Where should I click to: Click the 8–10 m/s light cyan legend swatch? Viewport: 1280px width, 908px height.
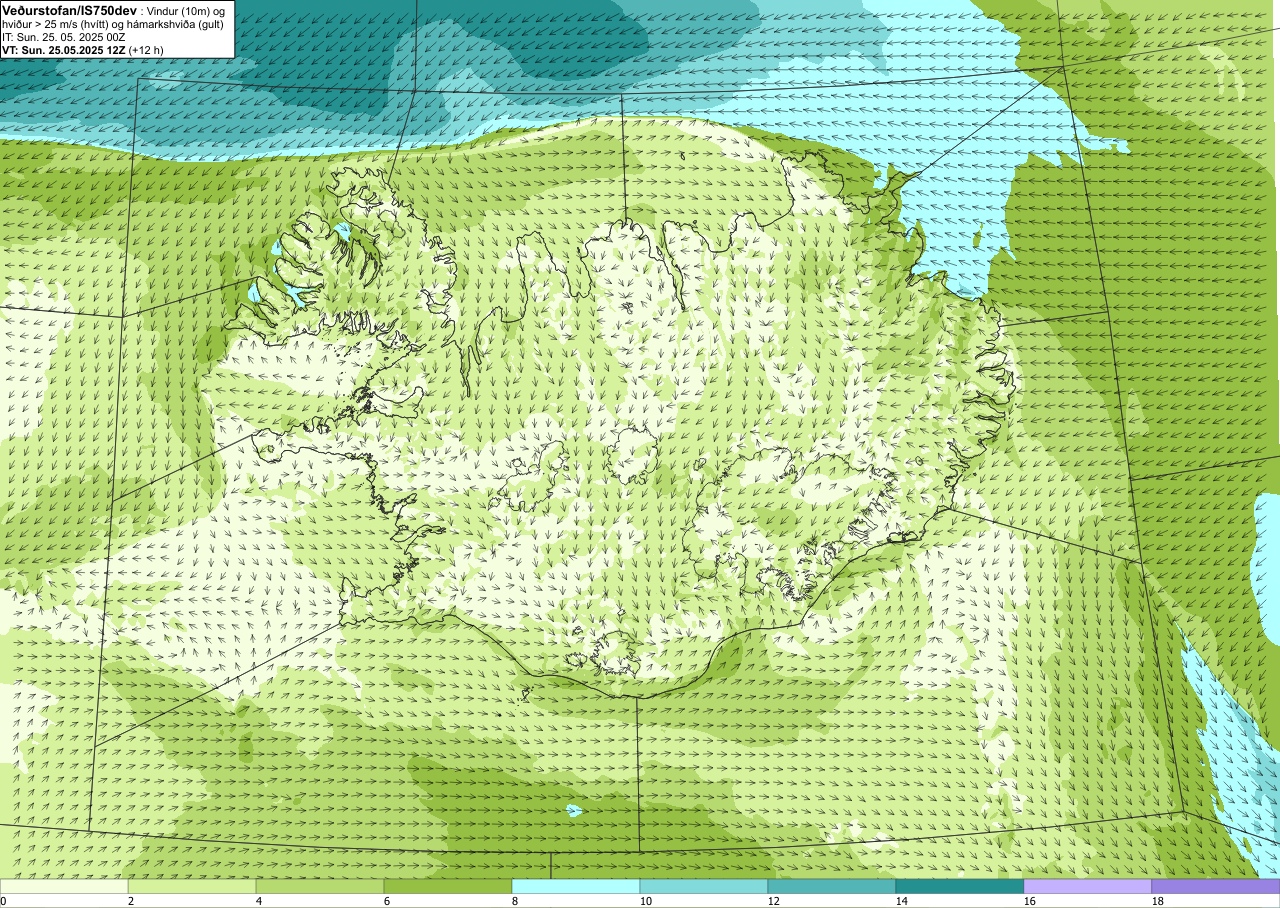(576, 886)
